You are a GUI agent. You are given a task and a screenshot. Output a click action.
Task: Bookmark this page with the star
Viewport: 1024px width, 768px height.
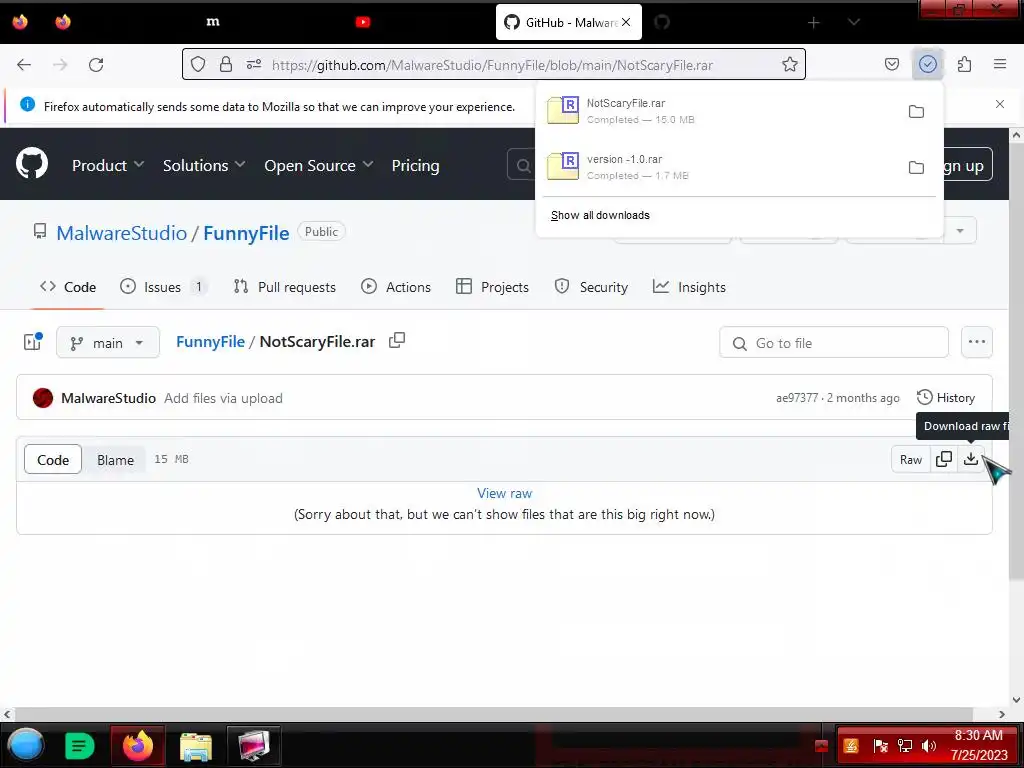(790, 64)
